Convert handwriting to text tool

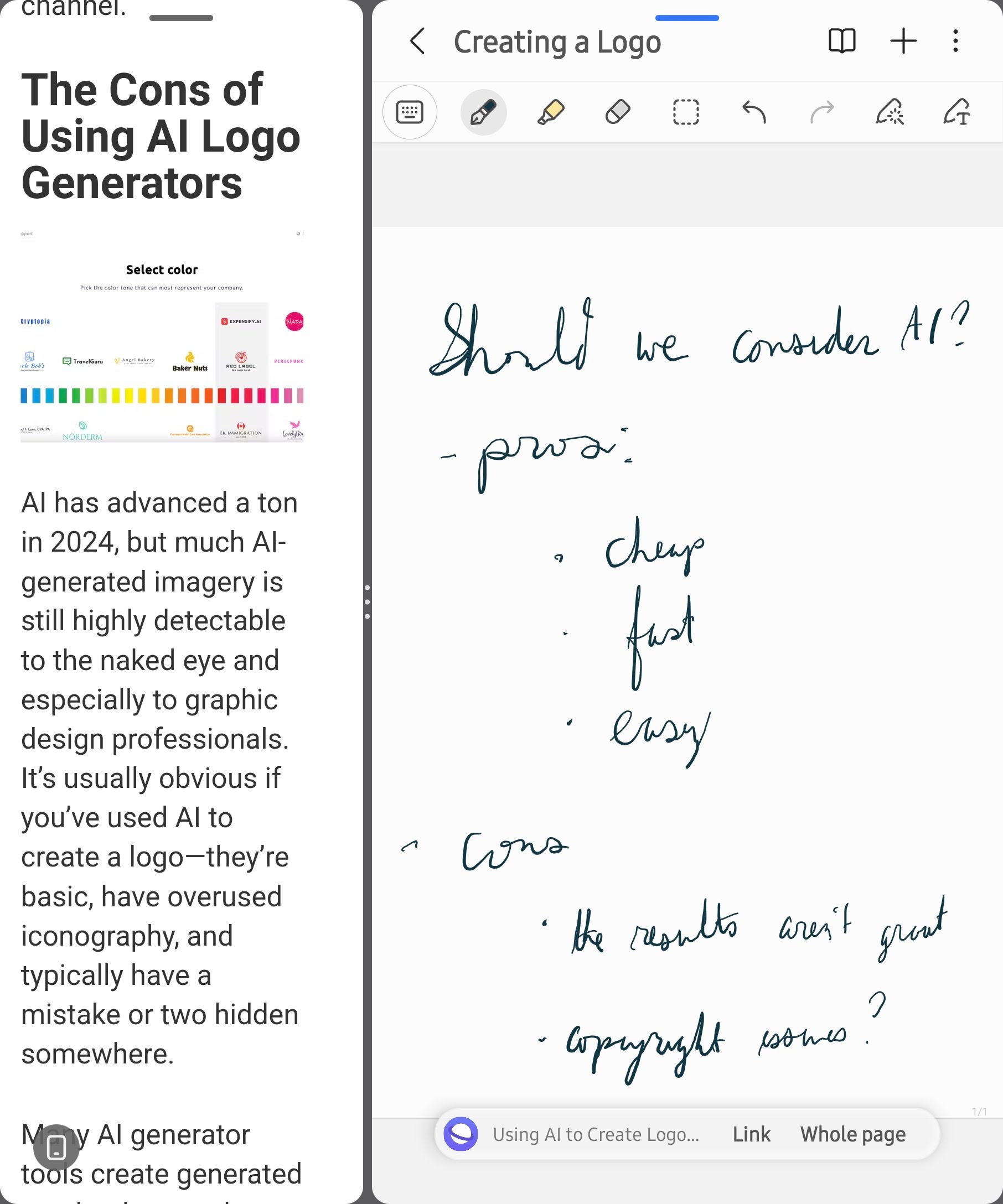[x=957, y=112]
